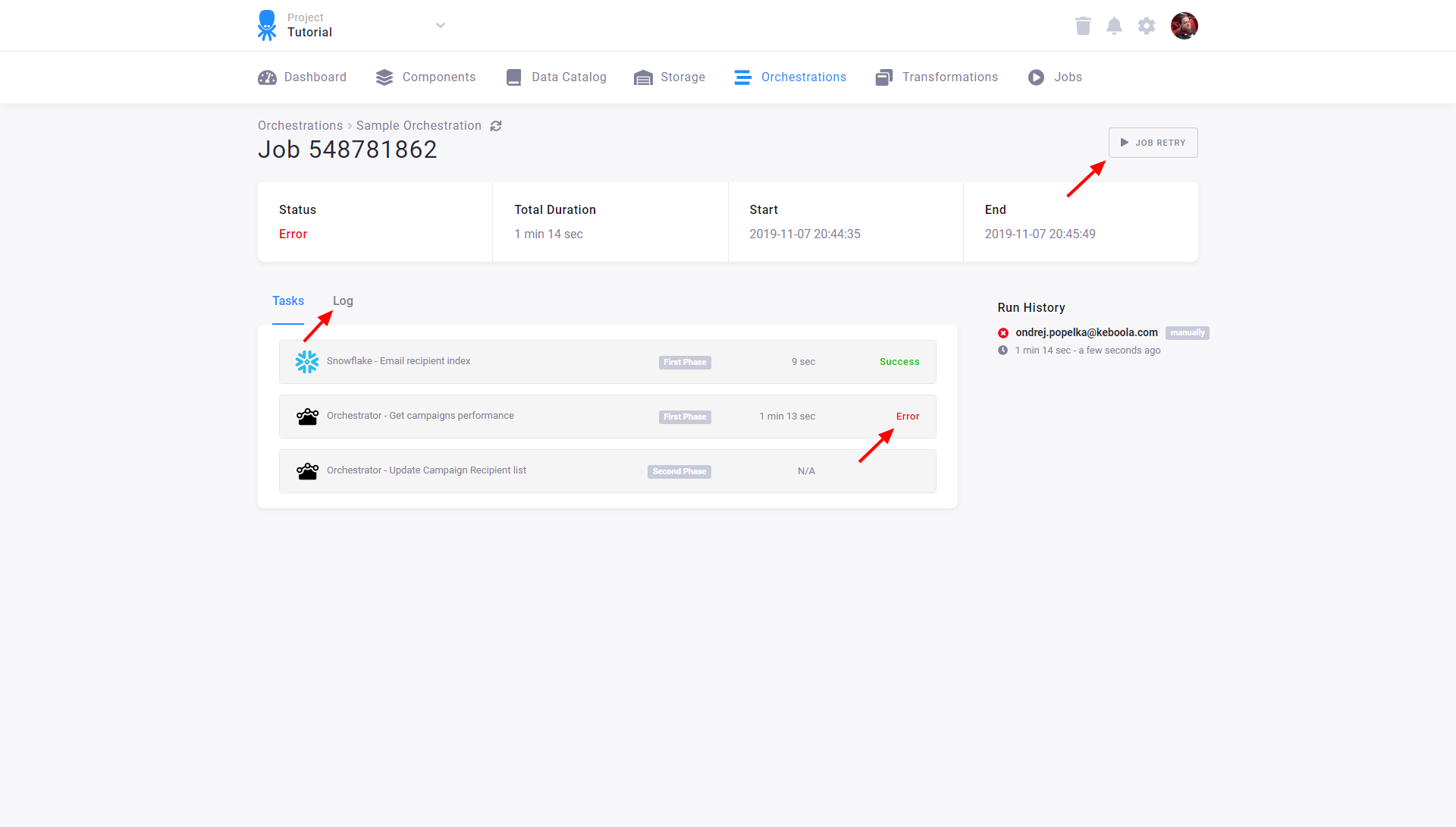This screenshot has width=1456, height=827.
Task: Click the ondrej.popelka@keboola.com run entry
Action: (1085, 332)
